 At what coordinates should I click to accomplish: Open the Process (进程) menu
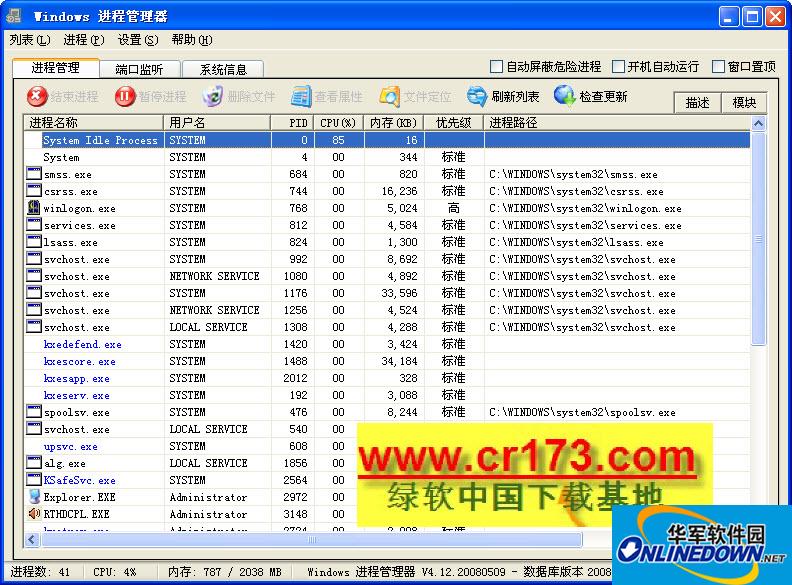coord(84,39)
